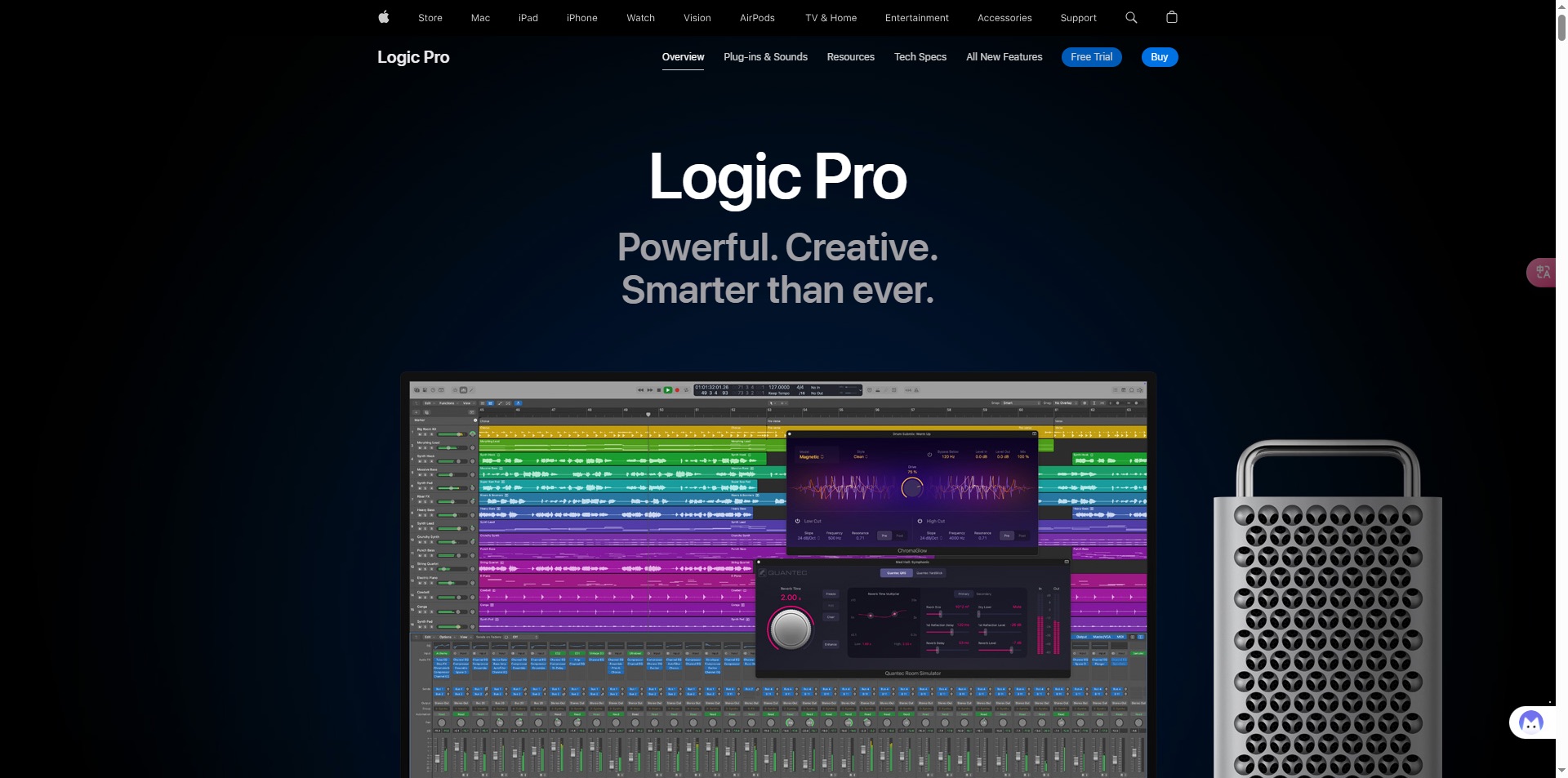The width and height of the screenshot is (1568, 778).
Task: Open the search magnifier icon
Action: pyautogui.click(x=1131, y=17)
